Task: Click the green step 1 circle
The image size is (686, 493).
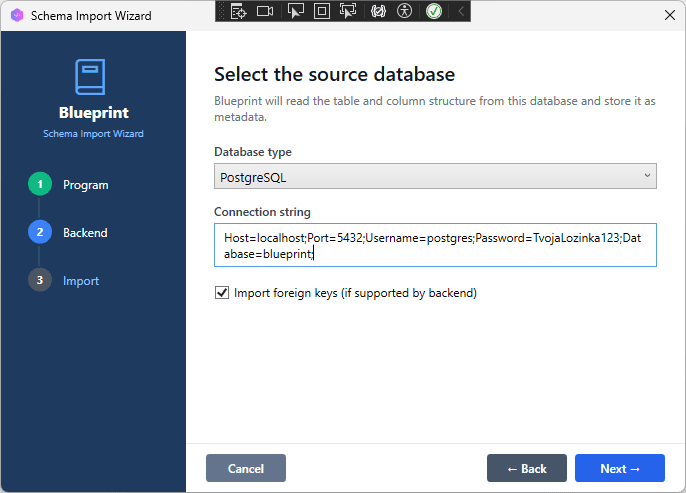Action: point(40,184)
